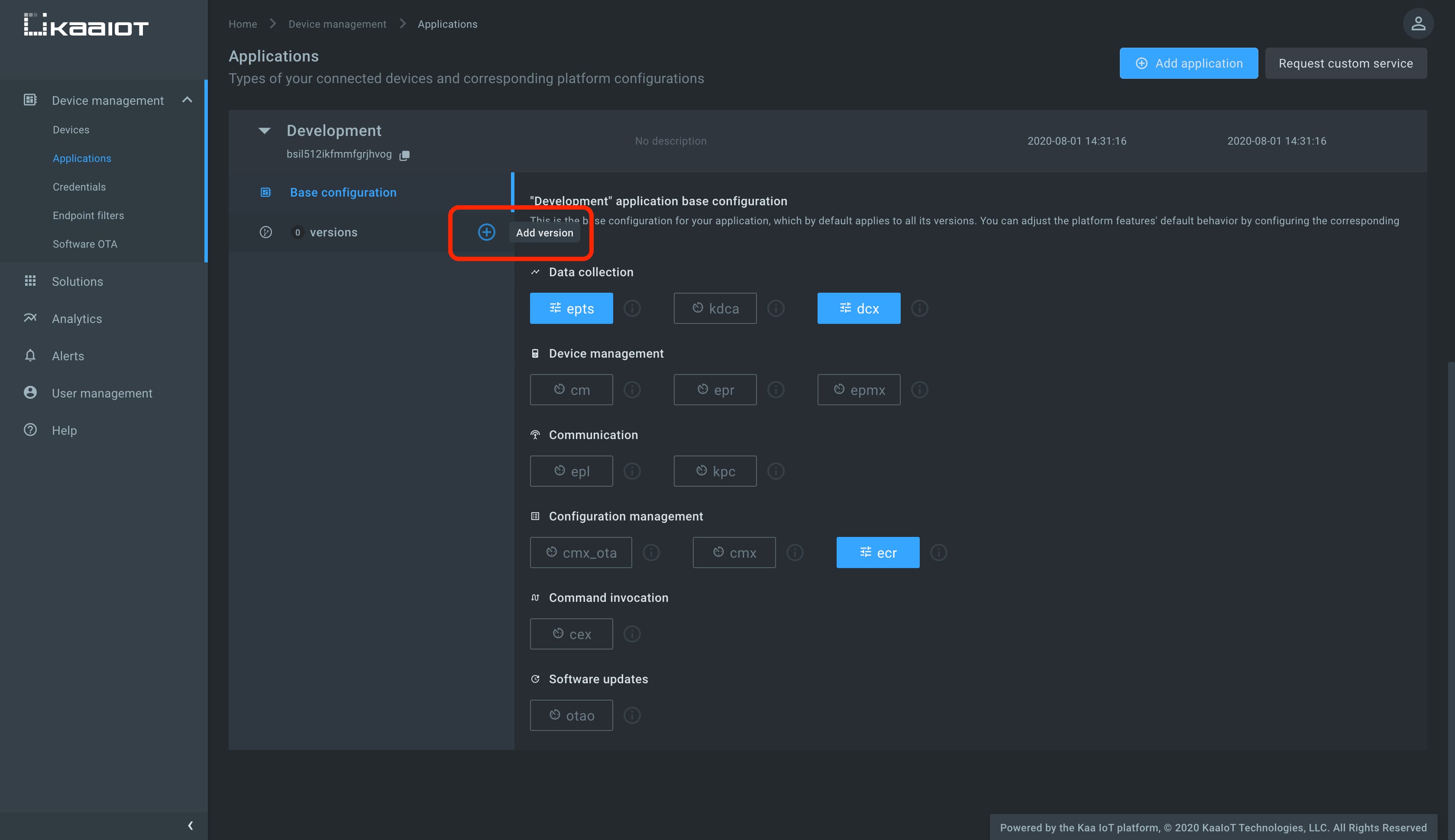Show info for the epmx service
The width and height of the screenshot is (1455, 840).
pos(920,389)
